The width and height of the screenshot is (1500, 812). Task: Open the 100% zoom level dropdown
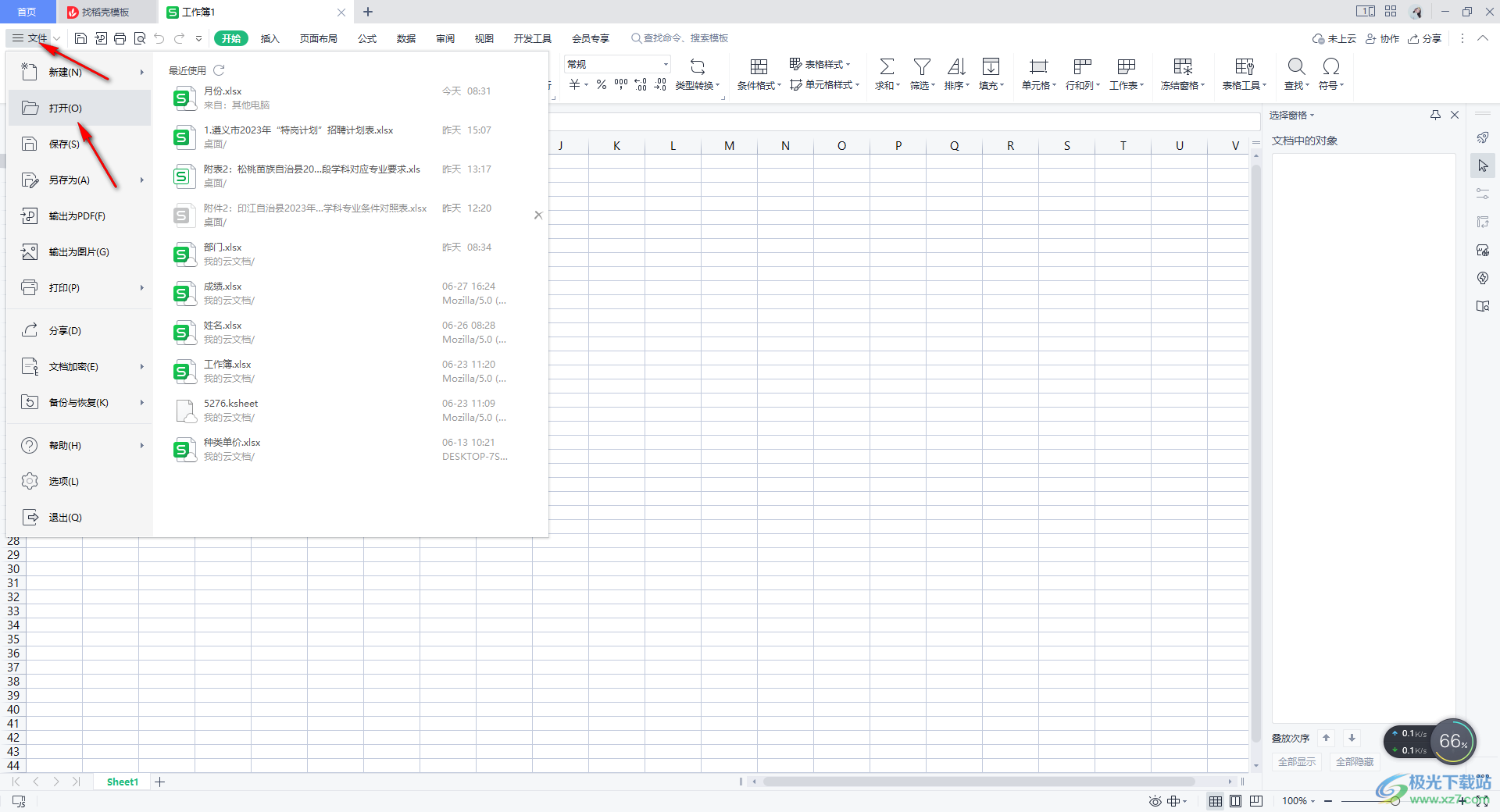point(1298,801)
